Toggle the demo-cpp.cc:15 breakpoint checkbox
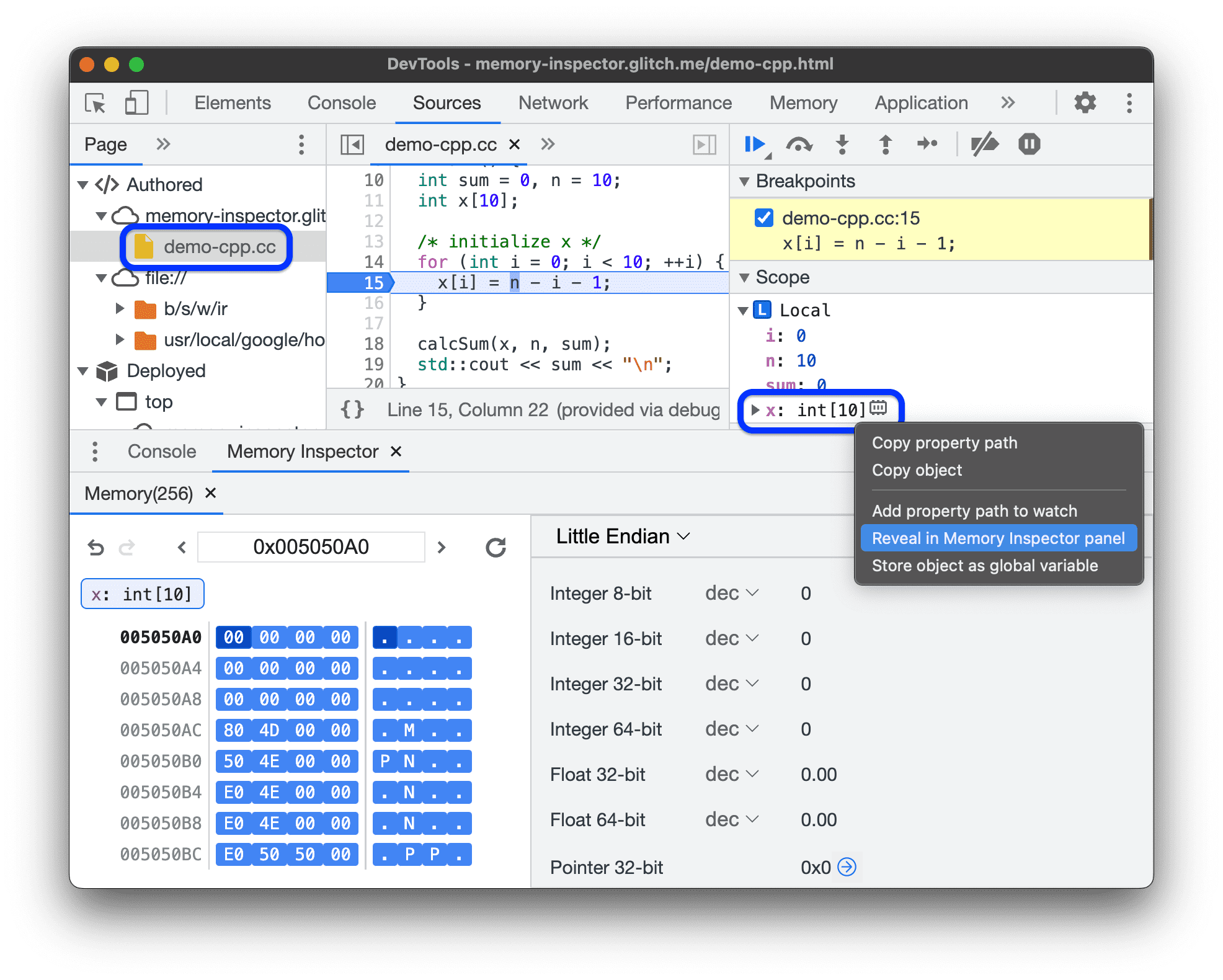1223x980 pixels. click(x=762, y=210)
